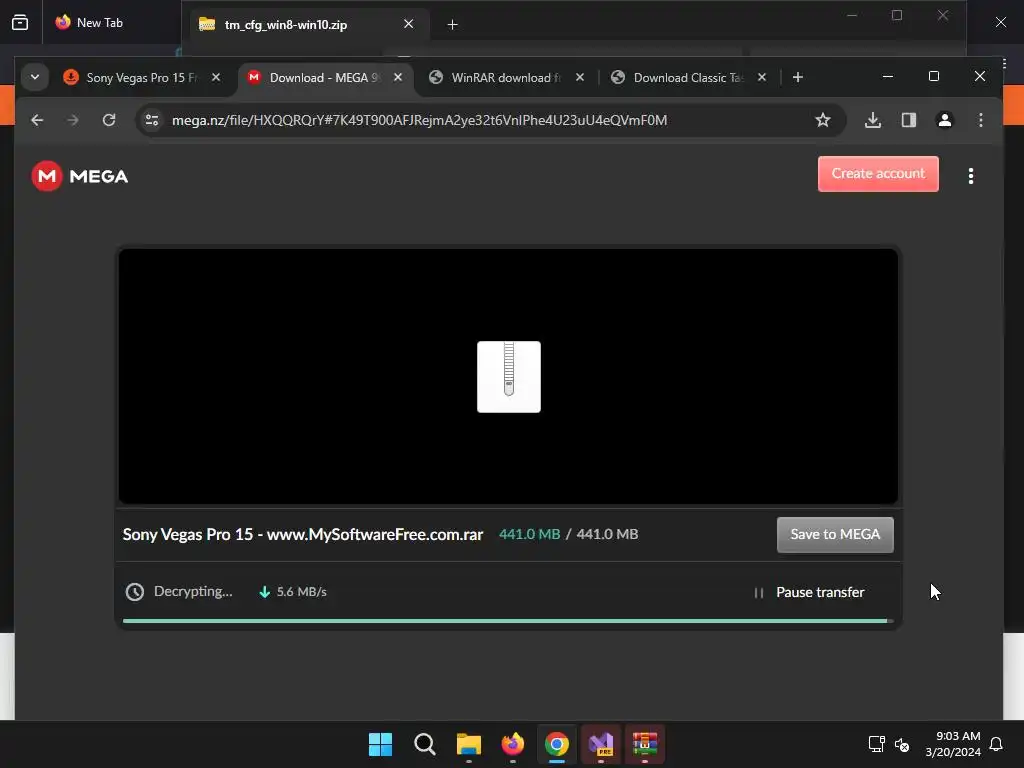Bookmark this page with star icon
Viewport: 1024px width, 768px height.
pyautogui.click(x=823, y=120)
